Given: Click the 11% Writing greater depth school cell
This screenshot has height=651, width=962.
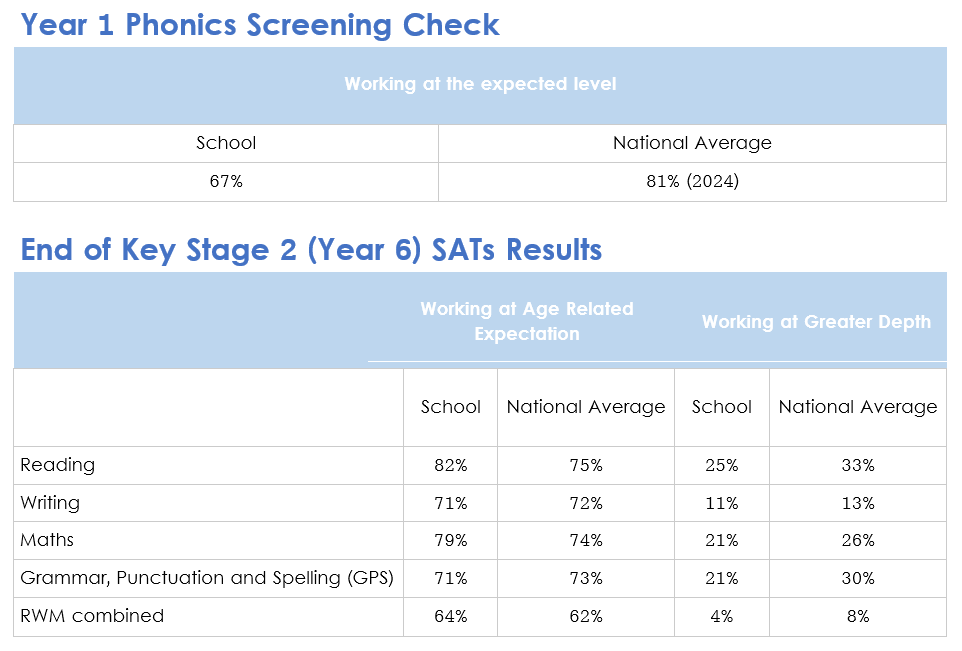Looking at the screenshot, I should pyautogui.click(x=721, y=503).
